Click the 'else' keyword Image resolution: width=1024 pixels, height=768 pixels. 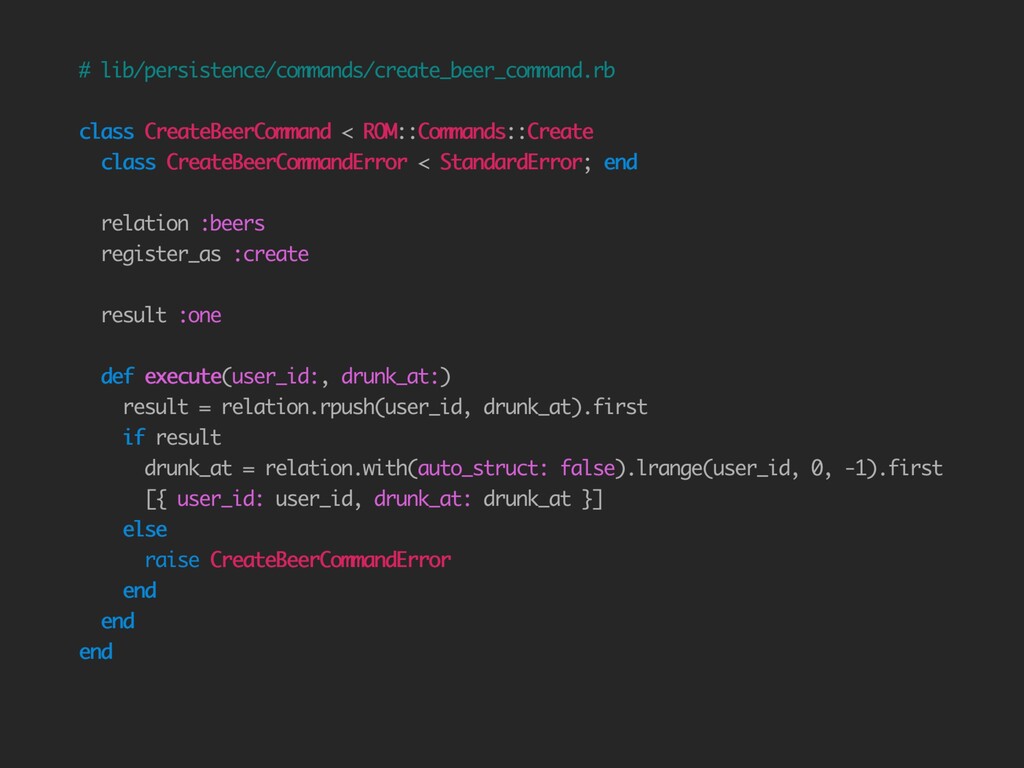[145, 530]
